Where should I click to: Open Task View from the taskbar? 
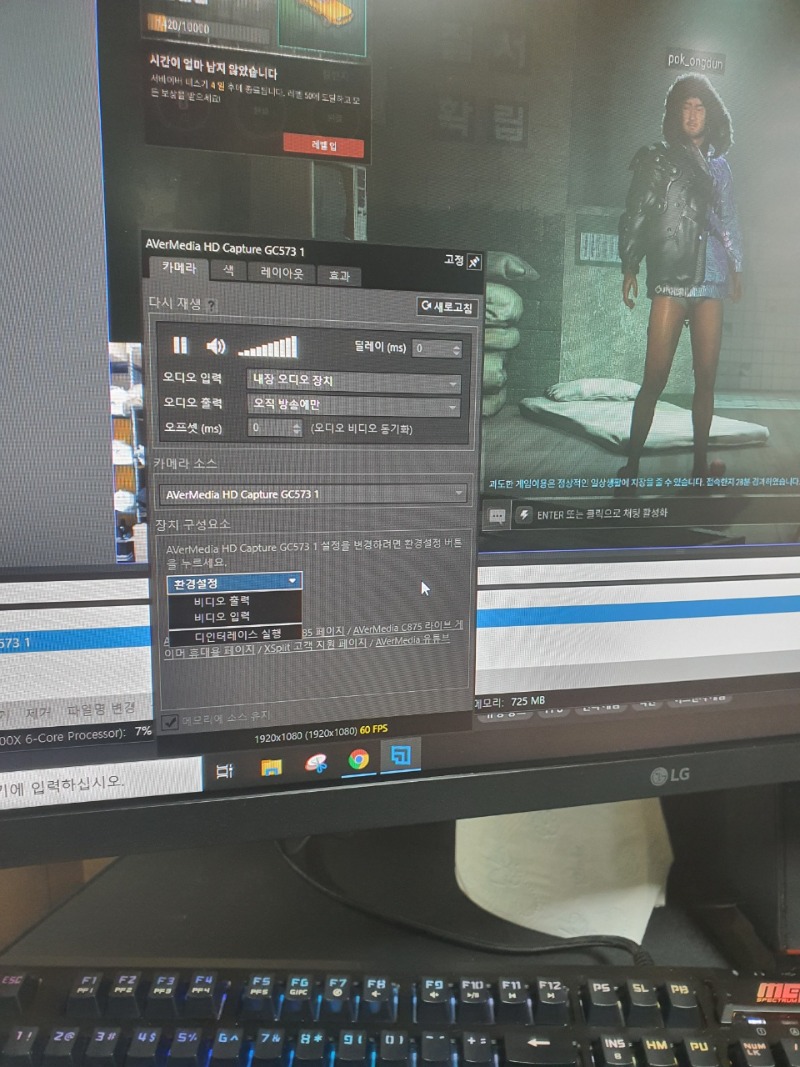coord(224,770)
